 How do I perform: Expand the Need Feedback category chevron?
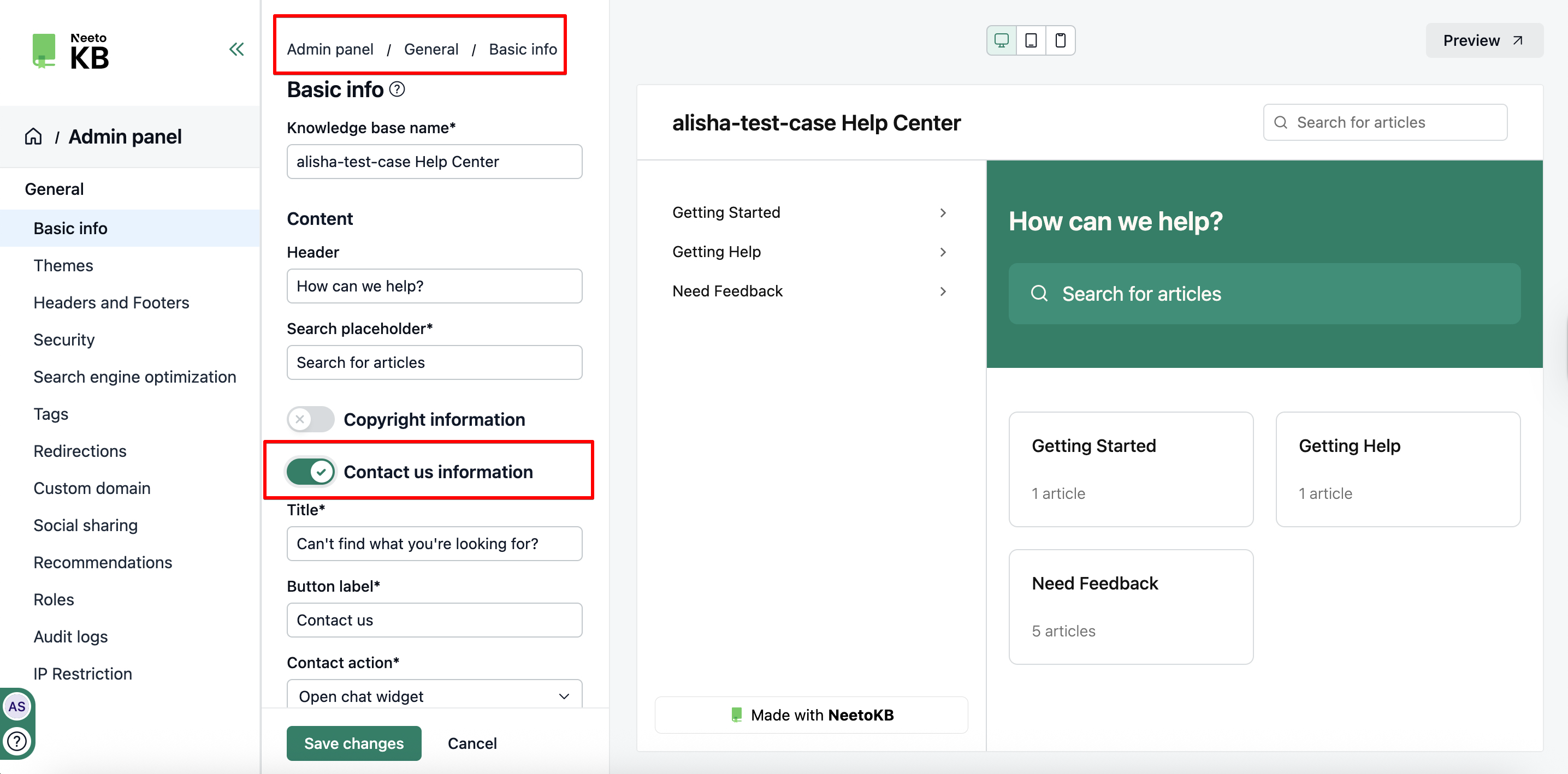coord(943,291)
